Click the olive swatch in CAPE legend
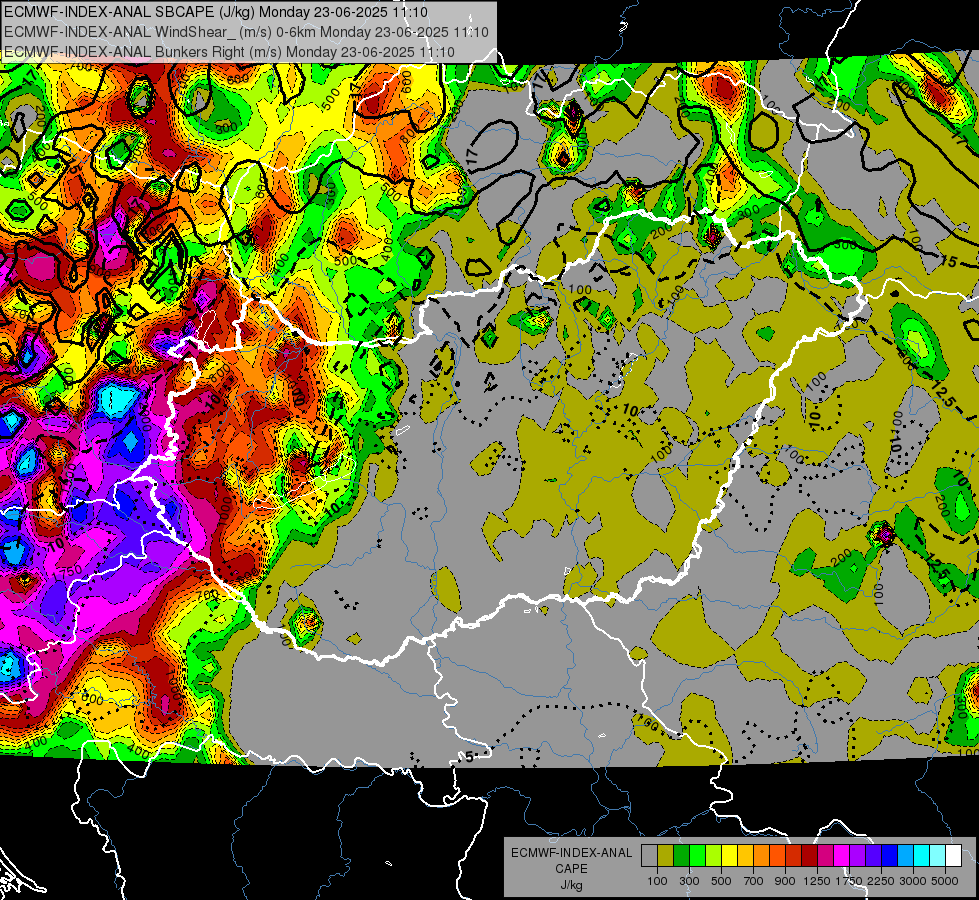The image size is (979, 900). point(666,856)
